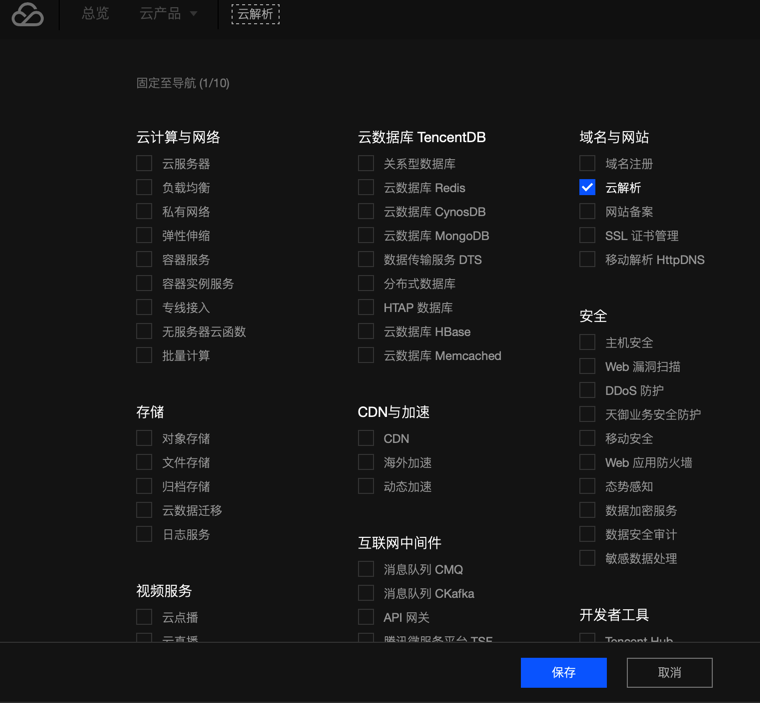The image size is (760, 703).
Task: Tick 云数据库 HBase checkbox
Action: tap(366, 331)
